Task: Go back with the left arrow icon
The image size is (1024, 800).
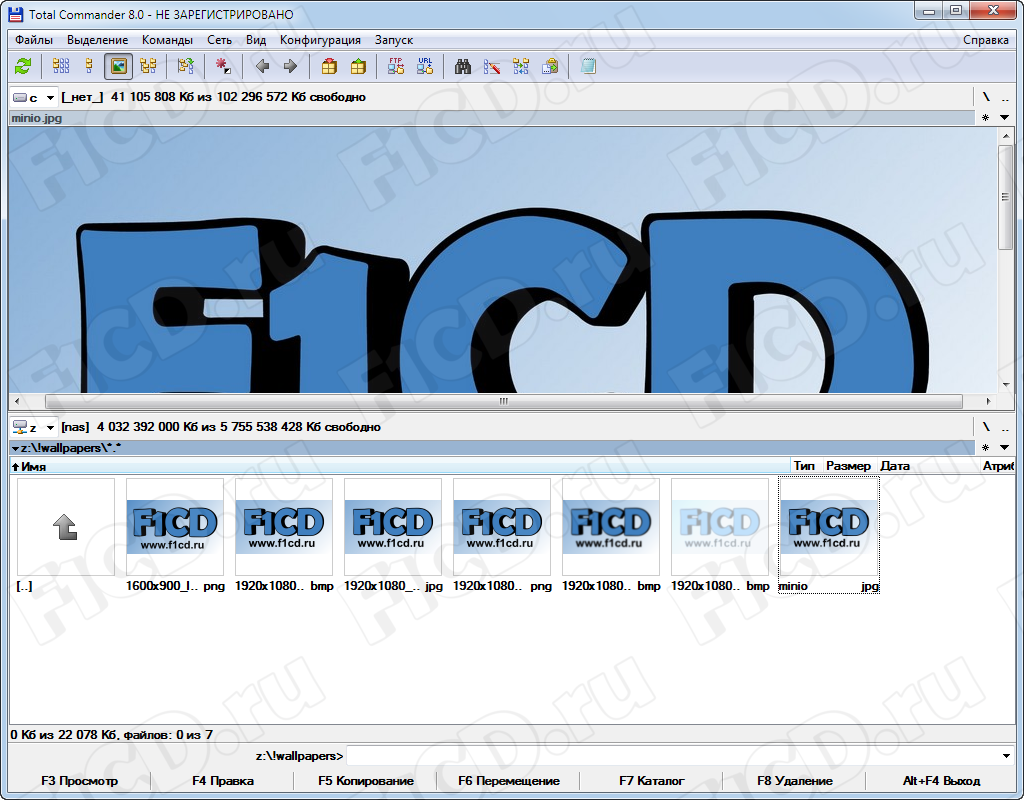Action: pos(262,66)
